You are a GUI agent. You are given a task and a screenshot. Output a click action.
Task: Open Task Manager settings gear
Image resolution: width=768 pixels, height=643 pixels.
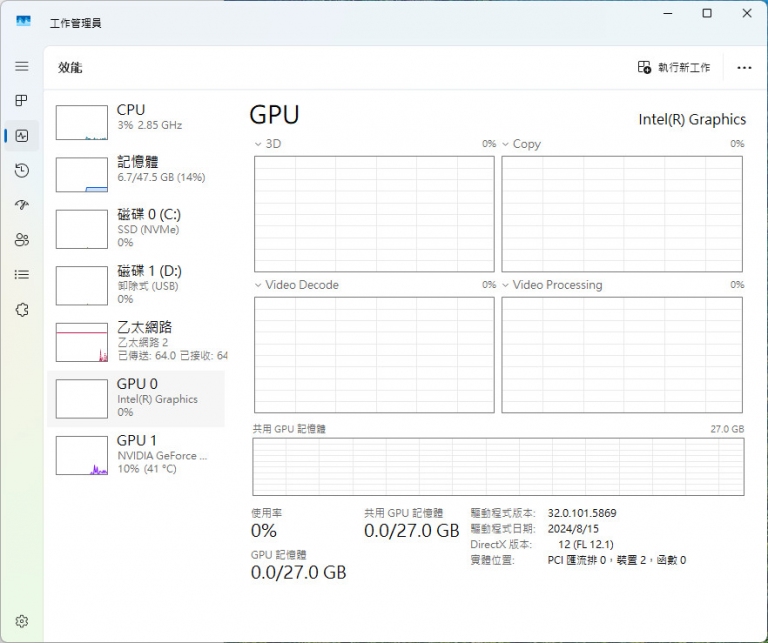[x=22, y=621]
